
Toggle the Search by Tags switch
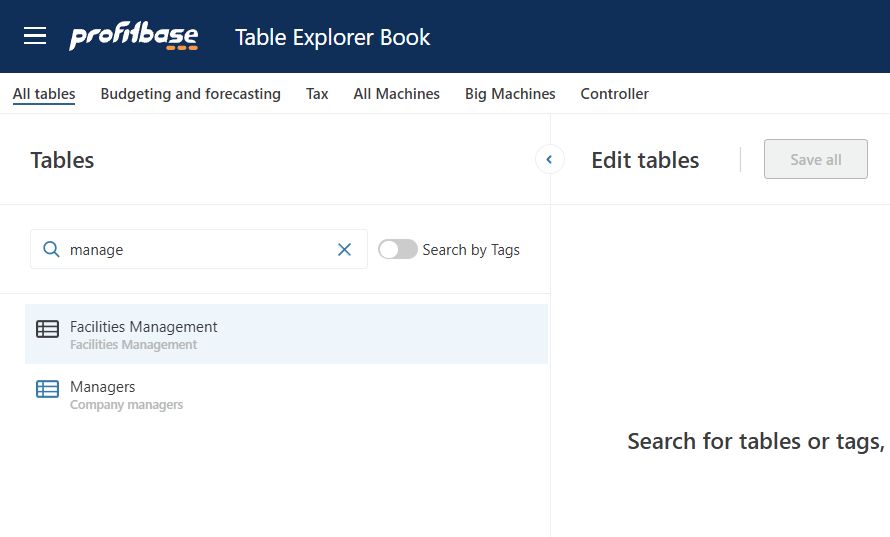[x=397, y=250]
